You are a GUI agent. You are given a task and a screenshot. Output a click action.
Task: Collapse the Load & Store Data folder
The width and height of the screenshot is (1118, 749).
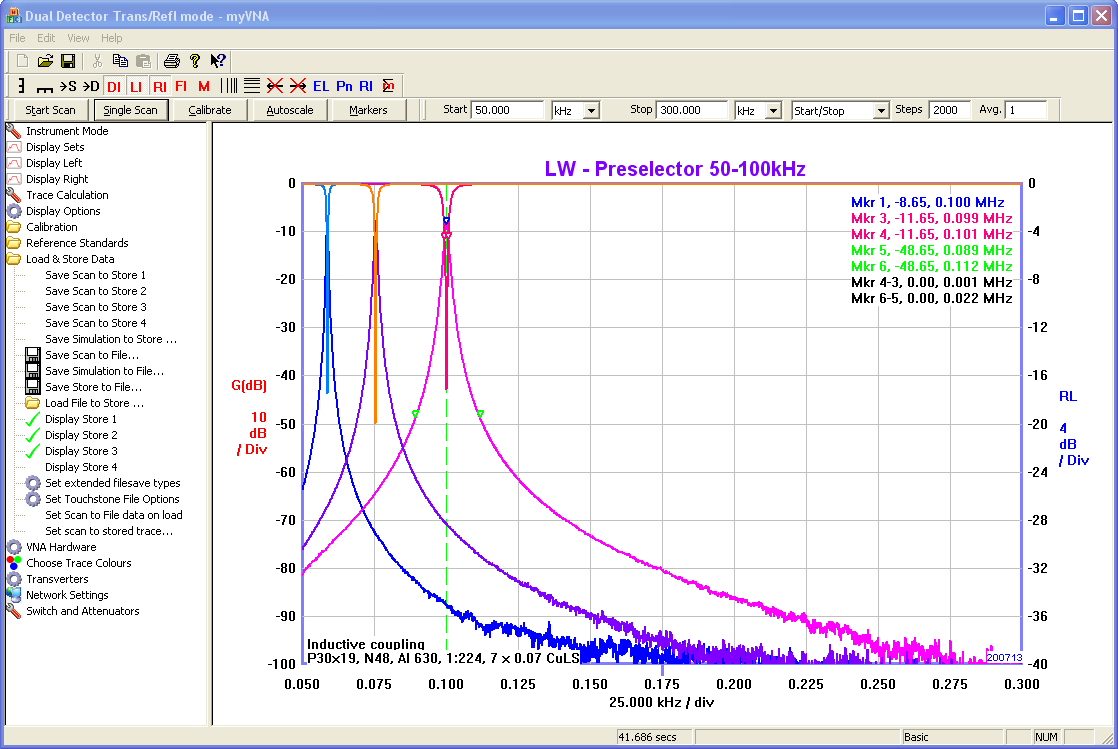14,259
